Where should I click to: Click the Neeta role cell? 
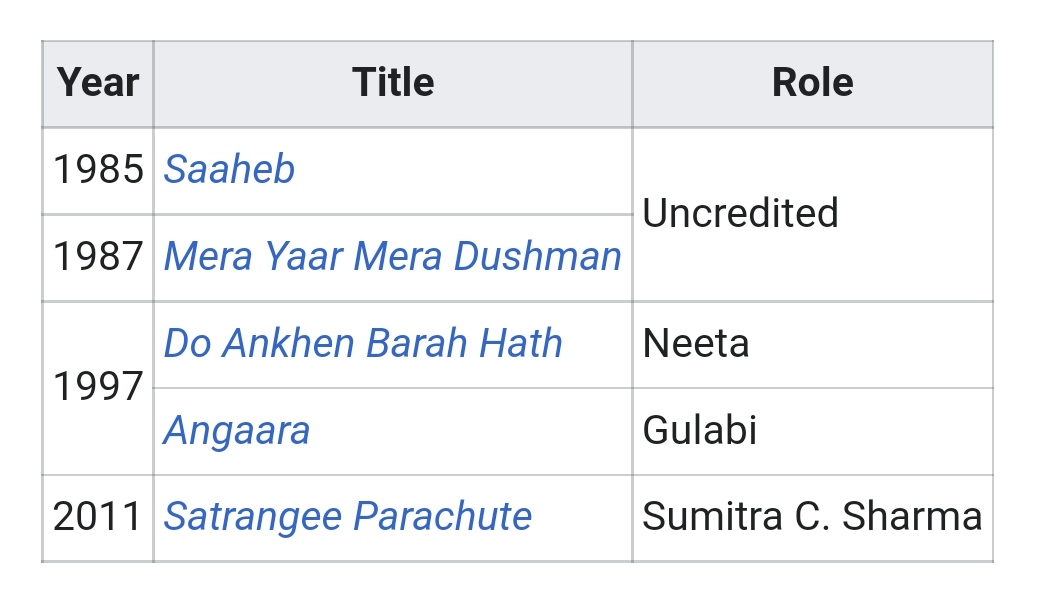pyautogui.click(x=812, y=345)
